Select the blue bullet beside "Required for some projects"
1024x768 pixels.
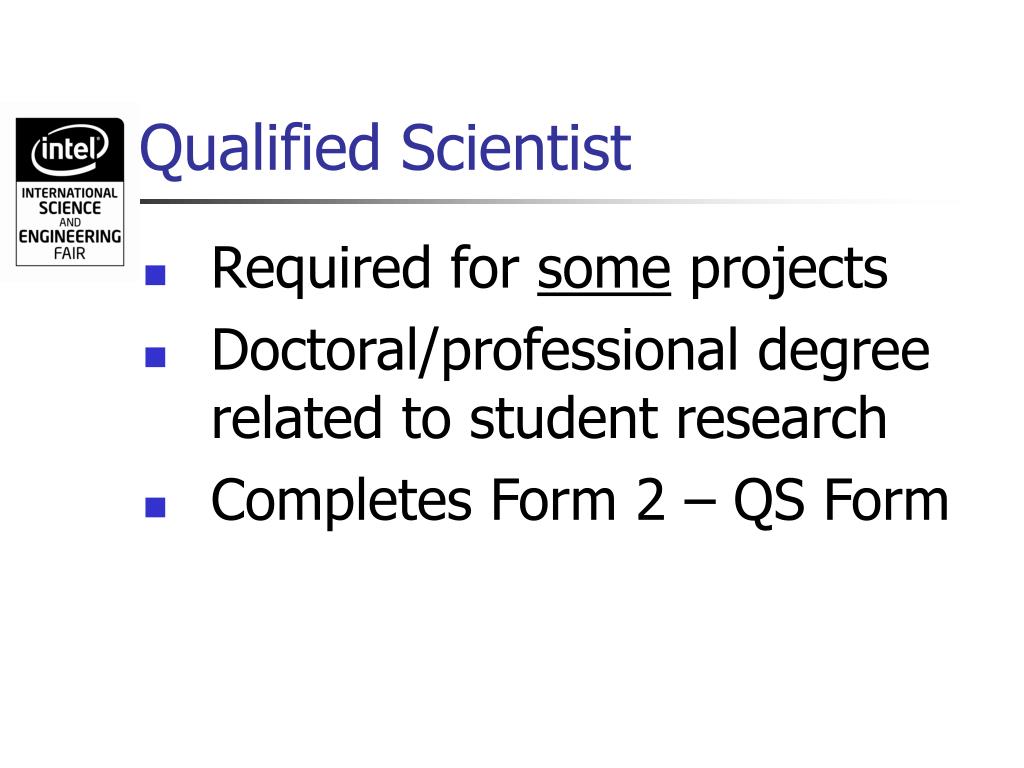pos(155,276)
